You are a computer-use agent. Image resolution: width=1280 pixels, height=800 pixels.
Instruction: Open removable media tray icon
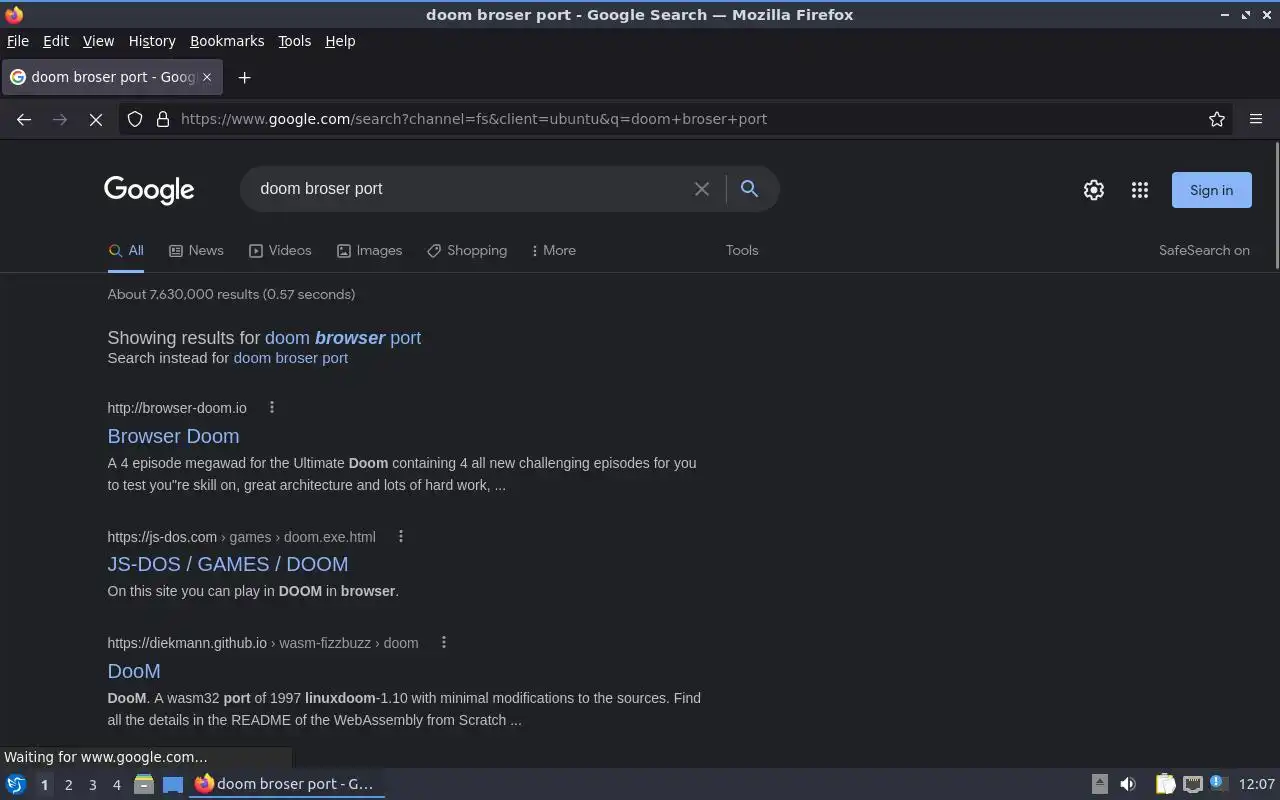(1099, 784)
